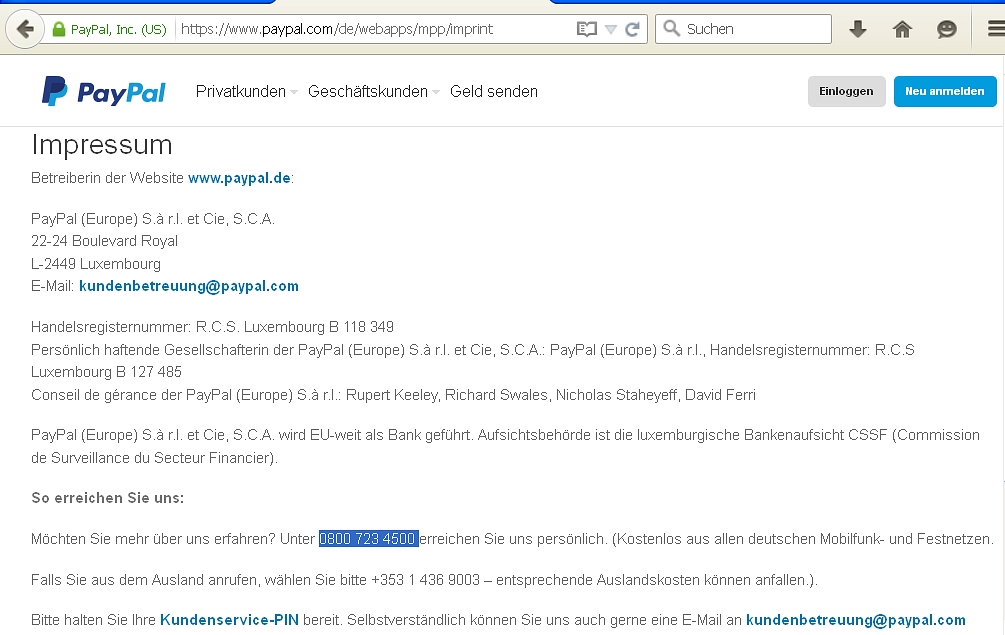This screenshot has height=635, width=1005.
Task: Click the magnifier icon in search box
Action: pos(671,28)
